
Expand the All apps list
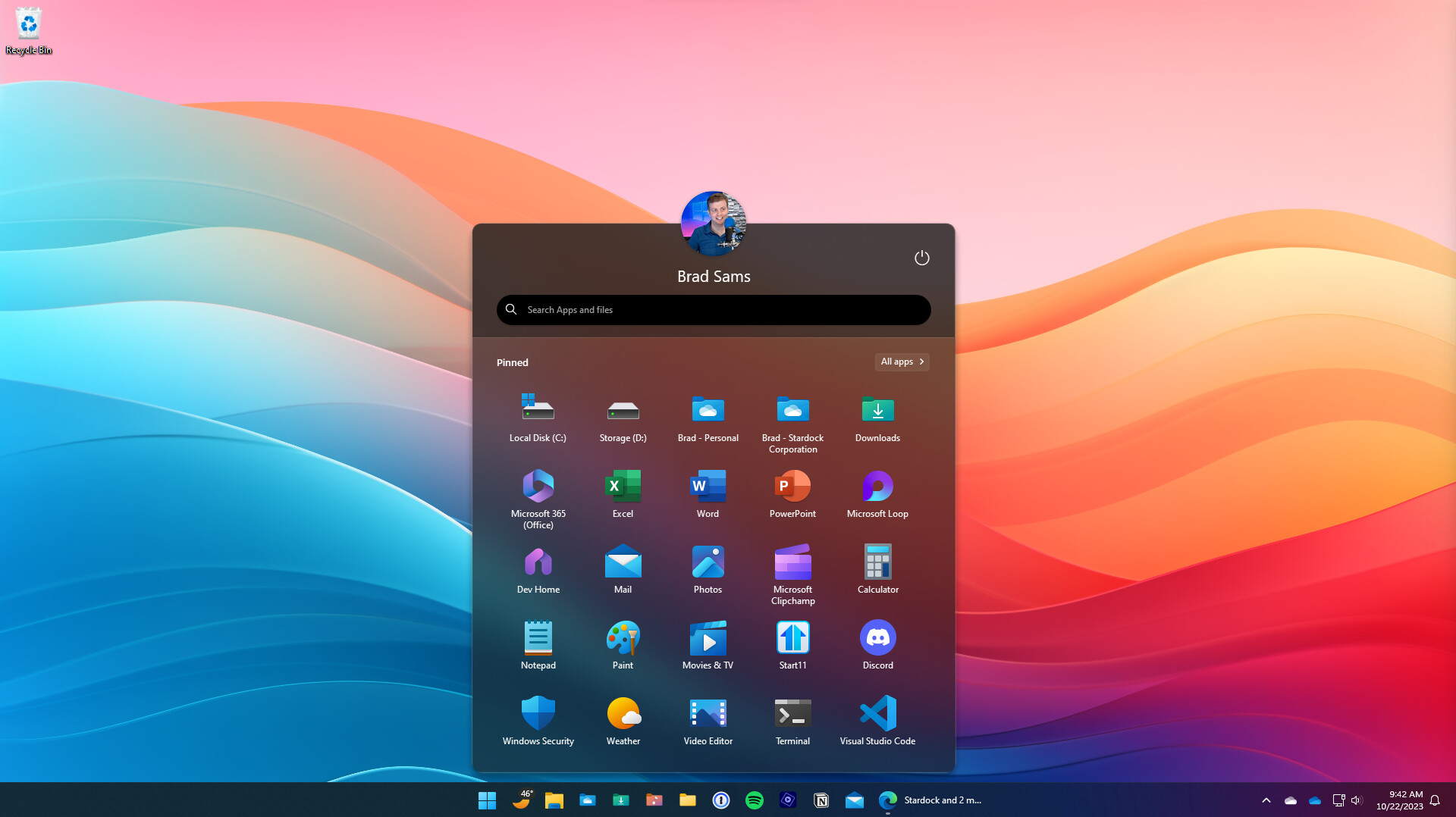tap(902, 362)
